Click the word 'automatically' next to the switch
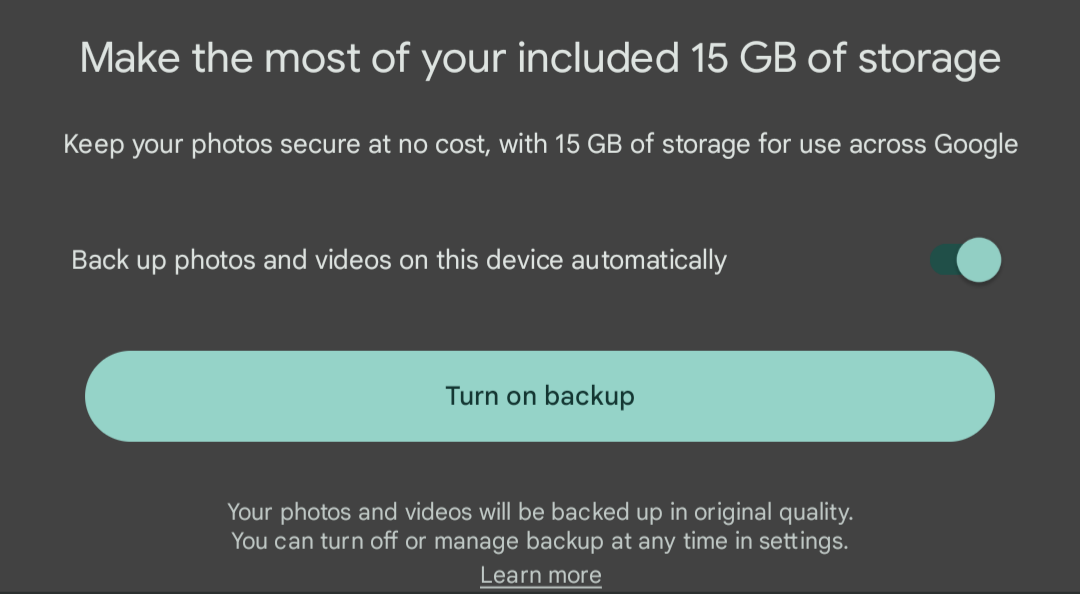The height and width of the screenshot is (594, 1080). pyautogui.click(x=649, y=260)
